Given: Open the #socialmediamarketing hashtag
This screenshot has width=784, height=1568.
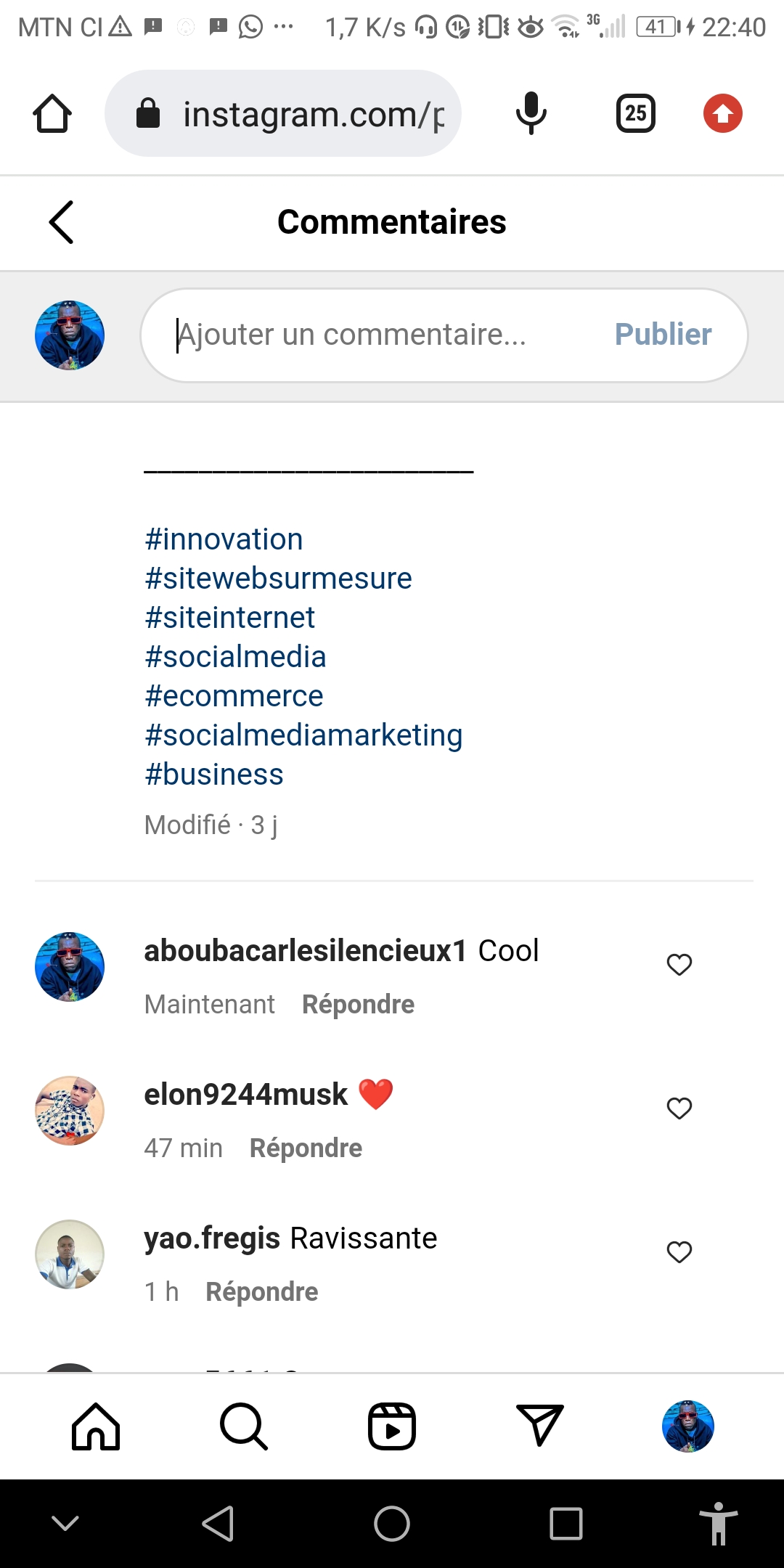Looking at the screenshot, I should (303, 735).
